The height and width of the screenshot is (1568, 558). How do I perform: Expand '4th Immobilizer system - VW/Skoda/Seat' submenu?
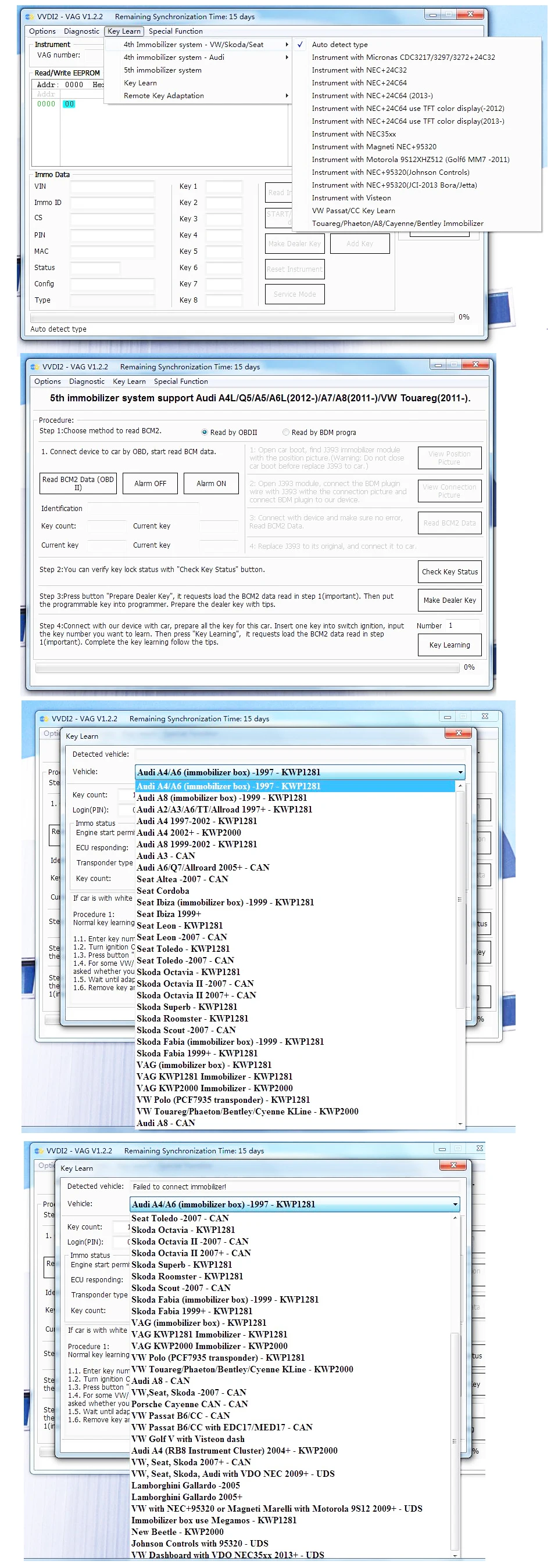point(198,45)
